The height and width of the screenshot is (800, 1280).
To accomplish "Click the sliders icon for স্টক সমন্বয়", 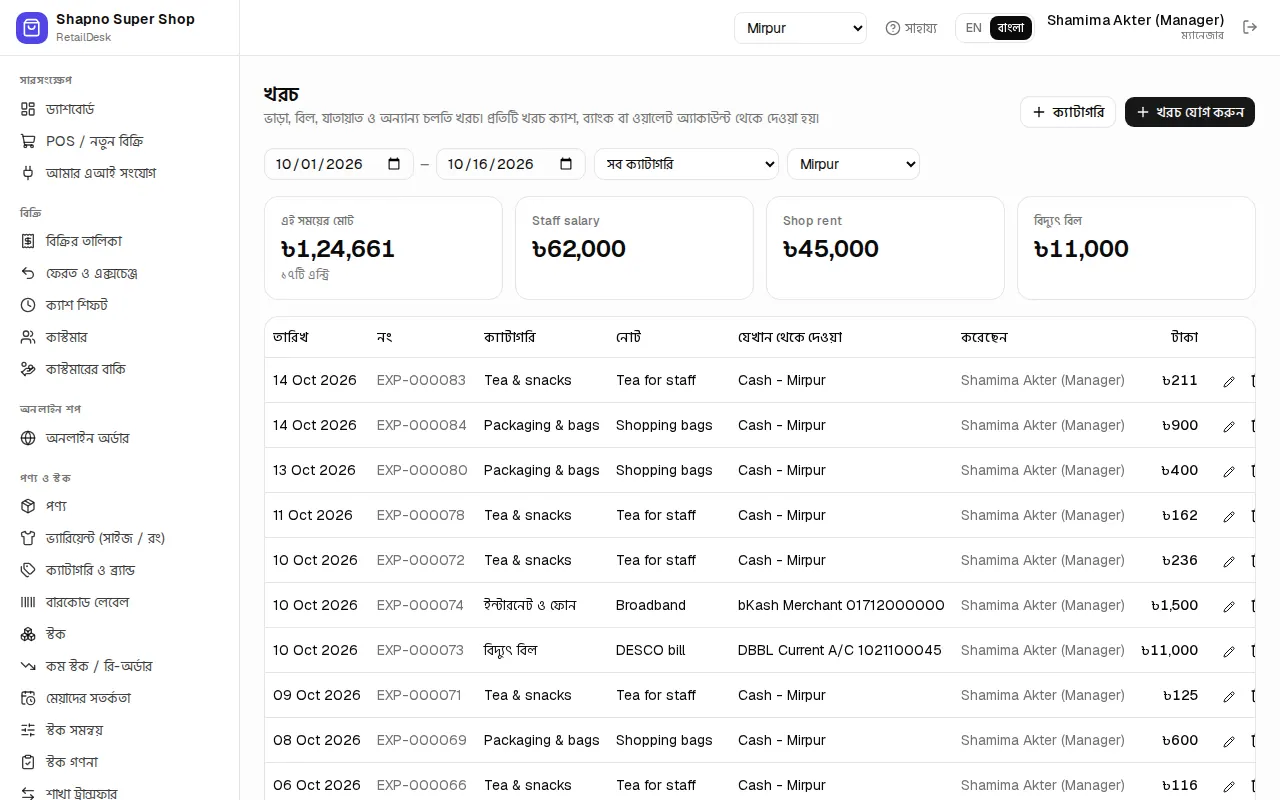I will click(x=28, y=730).
